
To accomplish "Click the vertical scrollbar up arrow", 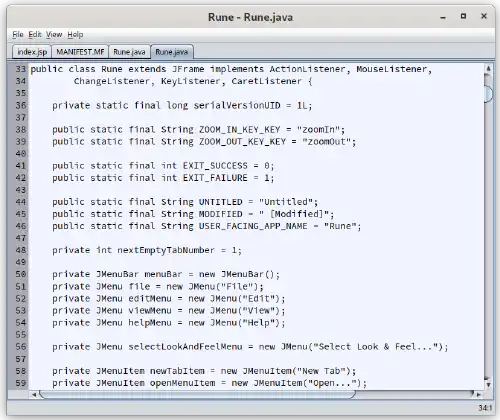I will pos(488,69).
